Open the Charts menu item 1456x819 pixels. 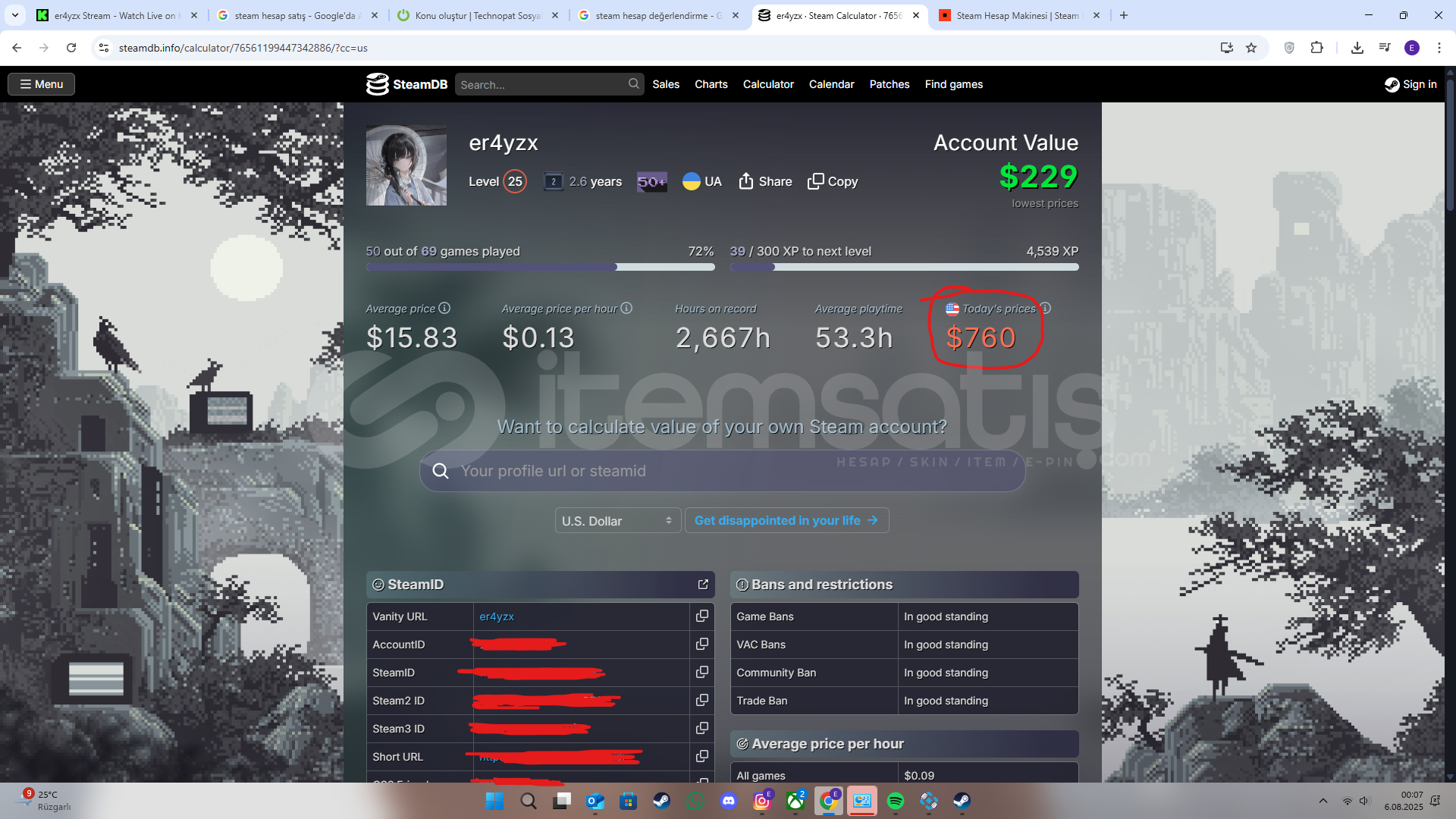click(x=711, y=84)
